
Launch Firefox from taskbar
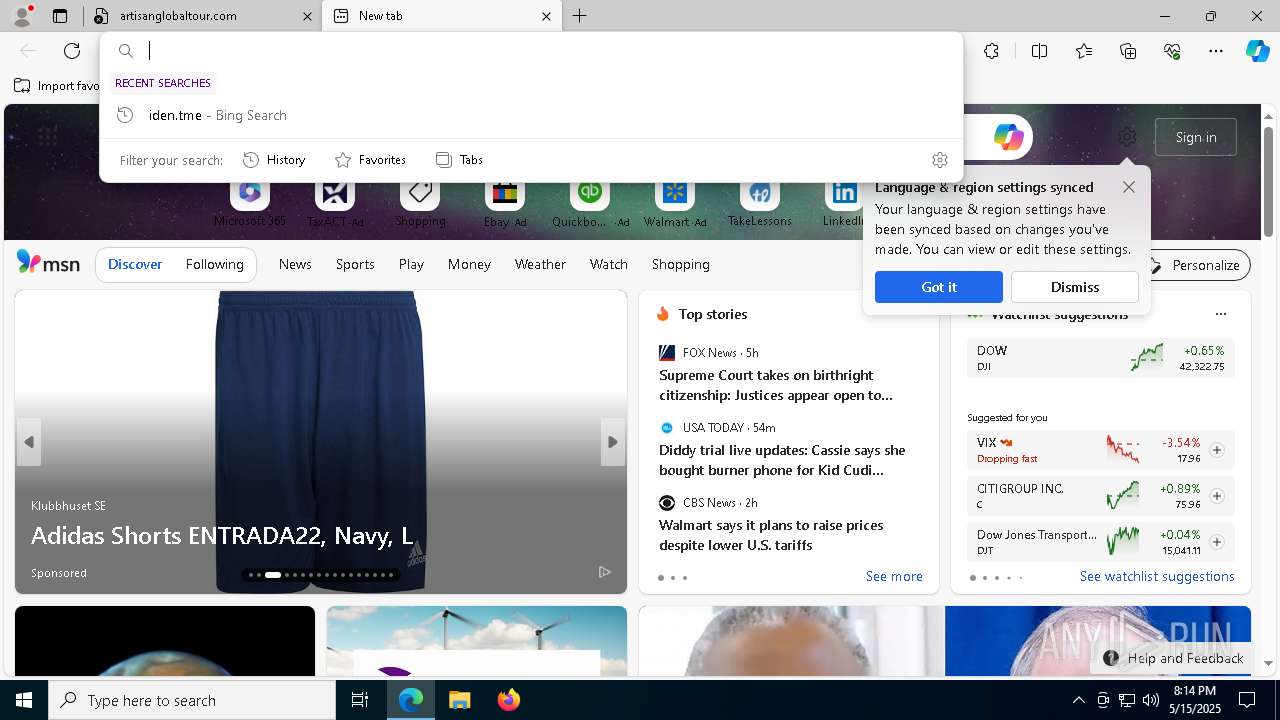point(508,700)
